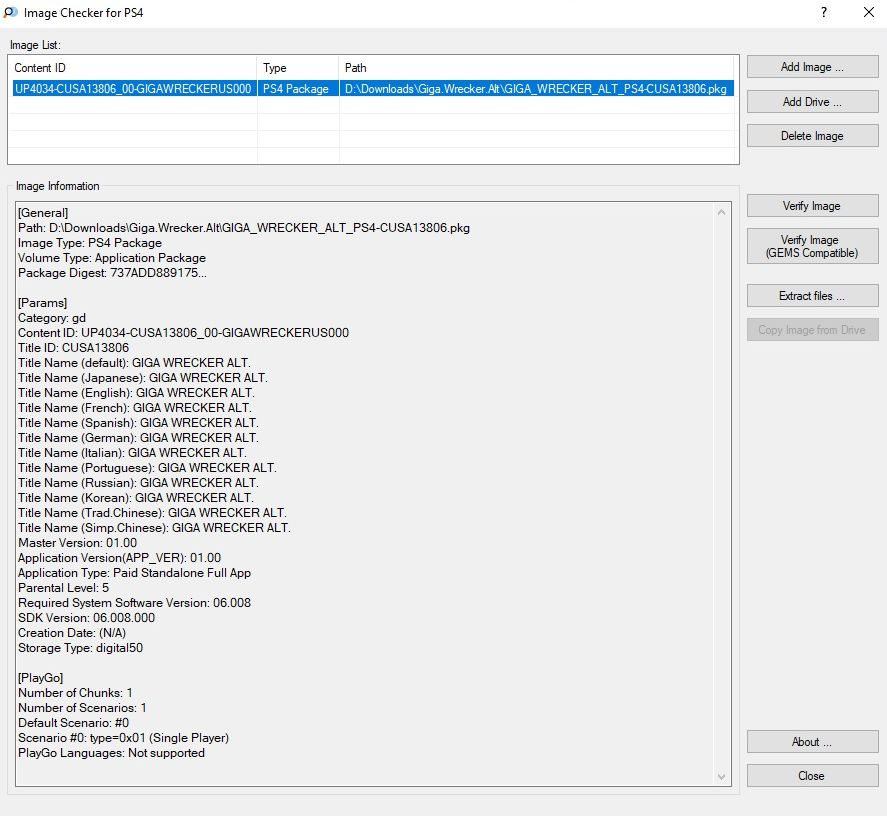Click the Image Type: PS4 Package line
Viewport: 887px width, 816px height.
tap(90, 243)
